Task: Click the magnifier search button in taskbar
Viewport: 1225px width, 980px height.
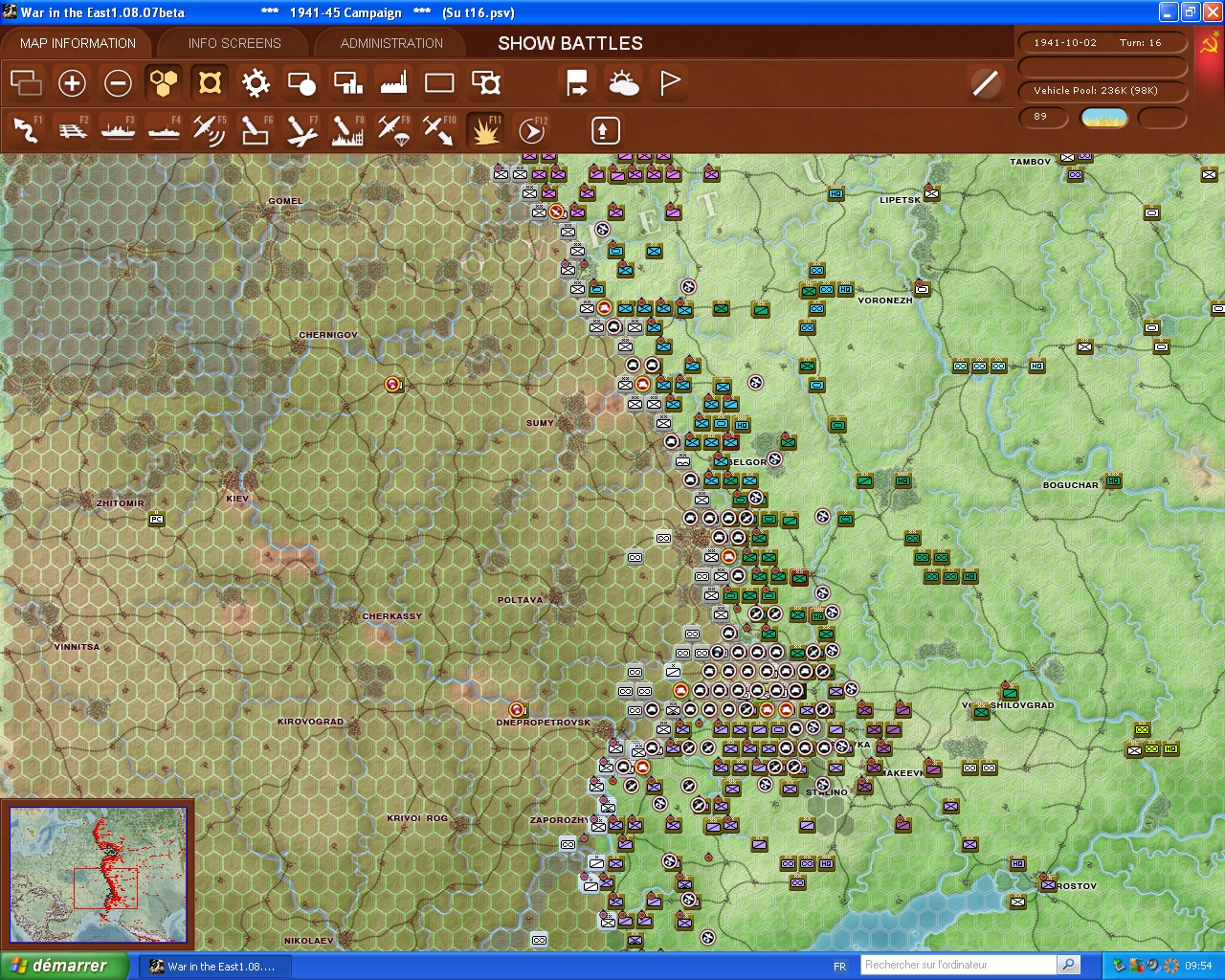Action: click(1069, 965)
